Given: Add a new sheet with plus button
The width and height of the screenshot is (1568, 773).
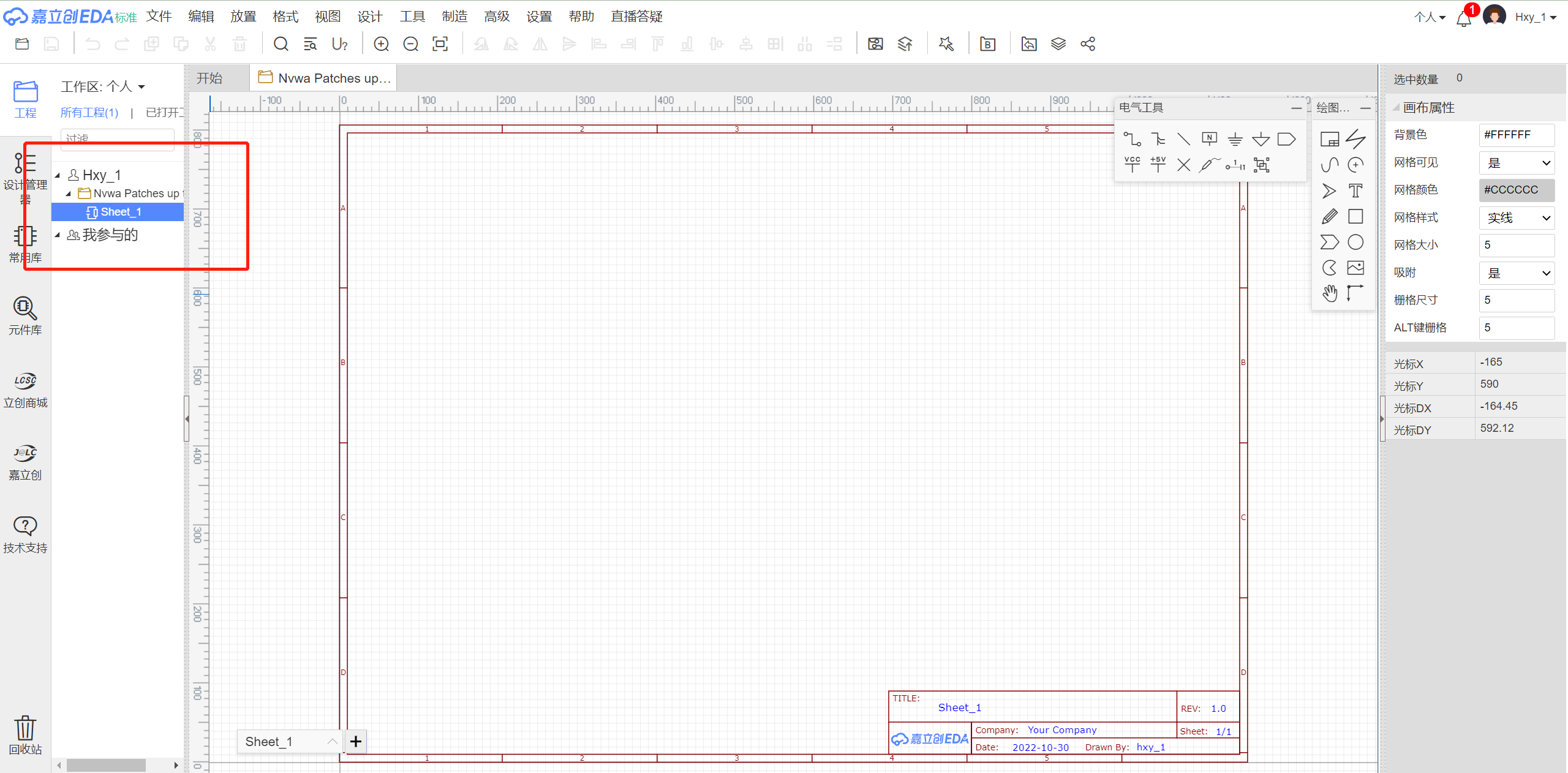Looking at the screenshot, I should [356, 741].
